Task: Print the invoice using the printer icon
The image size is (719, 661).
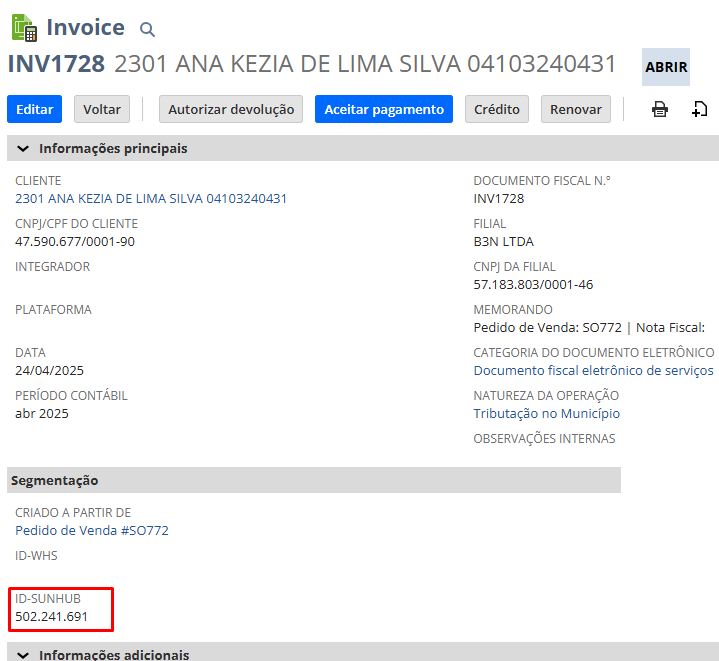Action: [x=660, y=109]
